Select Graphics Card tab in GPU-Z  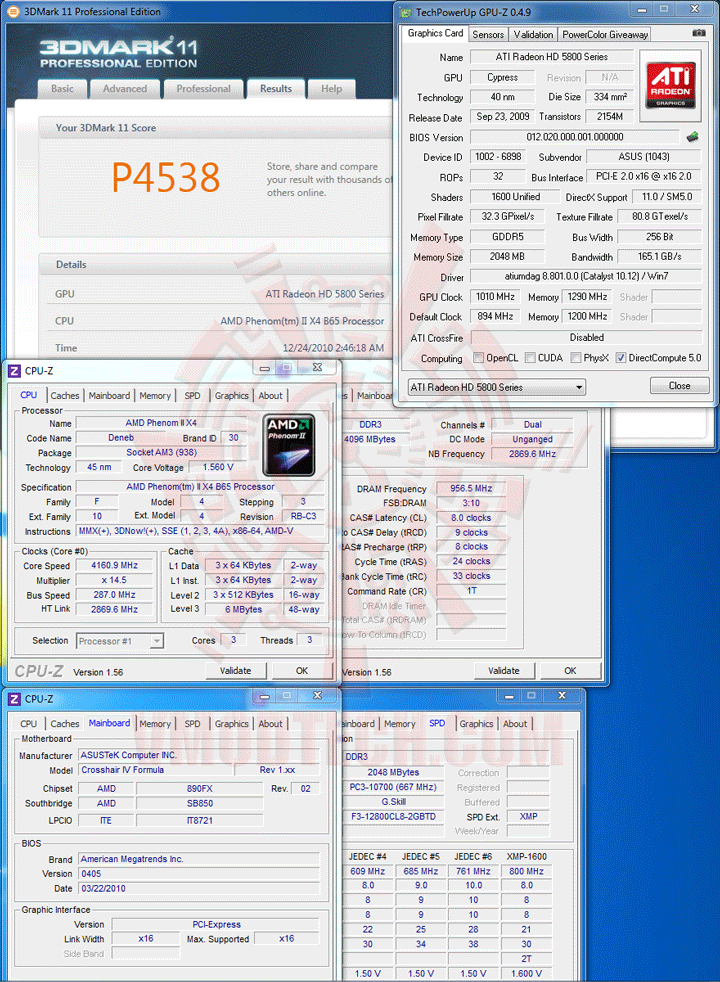point(435,33)
